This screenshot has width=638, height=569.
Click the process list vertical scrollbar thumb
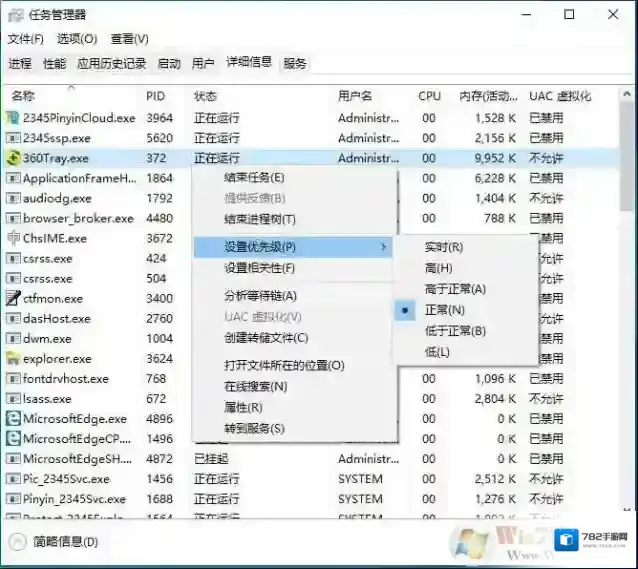pyautogui.click(x=627, y=157)
